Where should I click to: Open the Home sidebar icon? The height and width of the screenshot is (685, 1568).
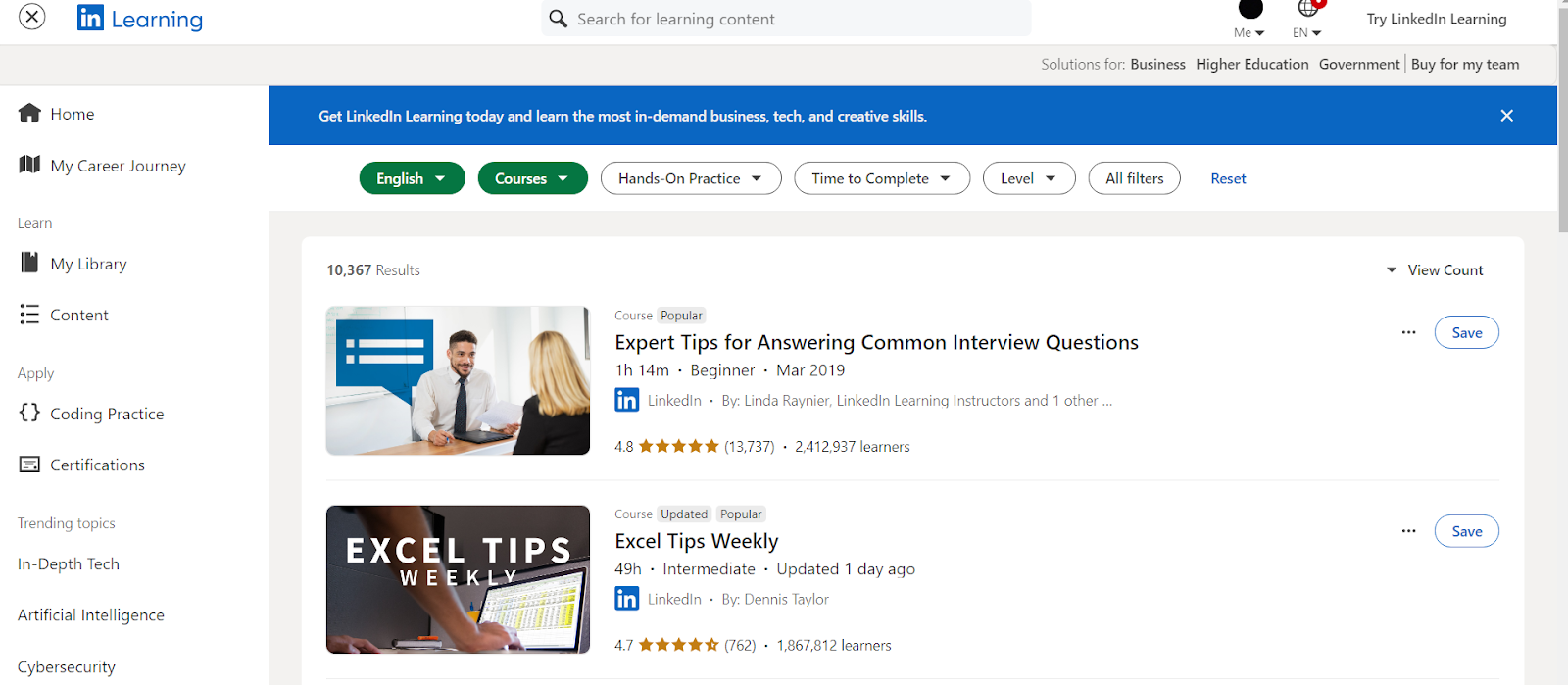pos(29,113)
